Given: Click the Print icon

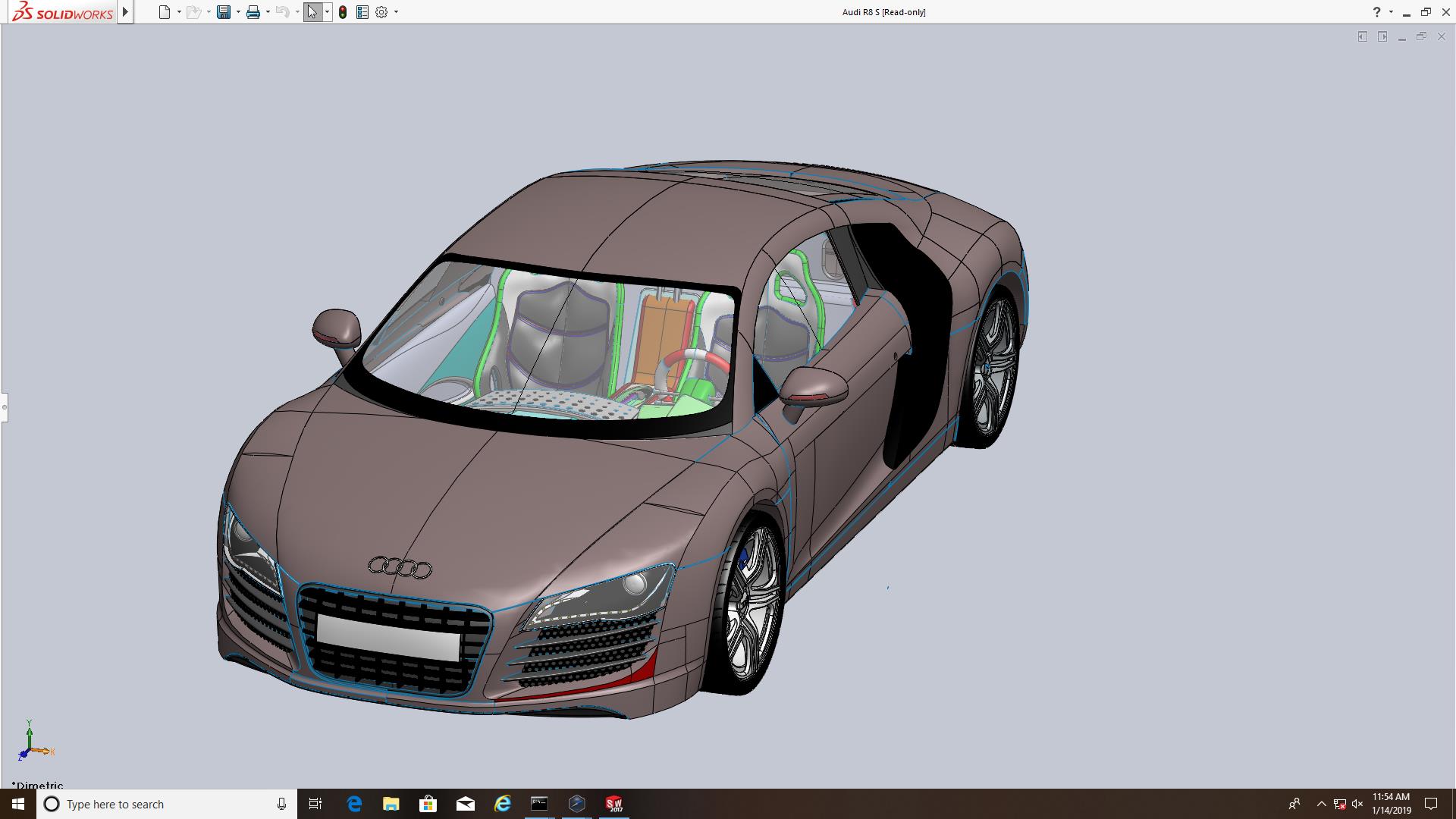Looking at the screenshot, I should (253, 12).
